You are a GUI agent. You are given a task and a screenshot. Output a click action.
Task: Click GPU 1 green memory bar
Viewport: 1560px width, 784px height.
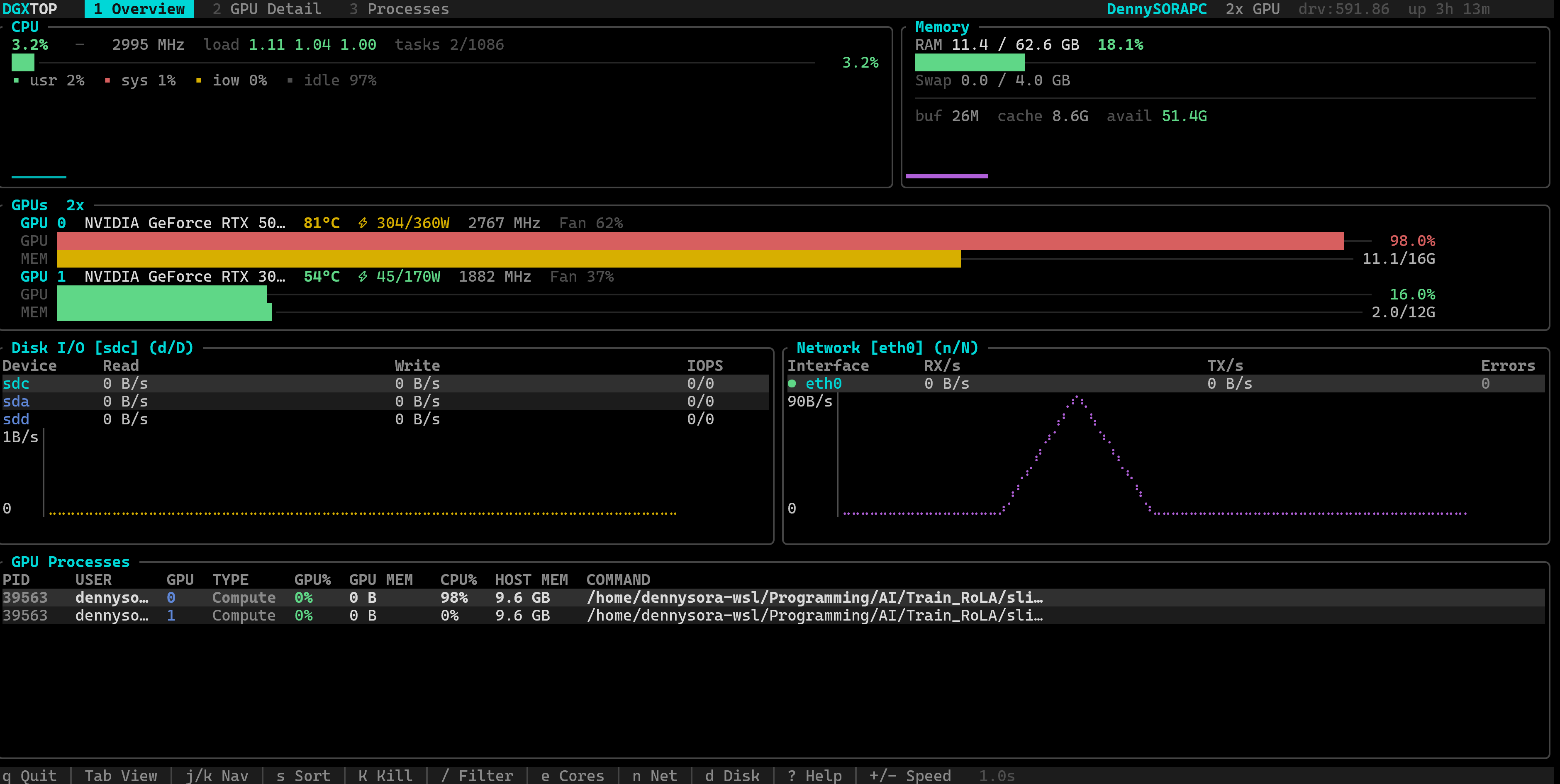click(x=164, y=312)
